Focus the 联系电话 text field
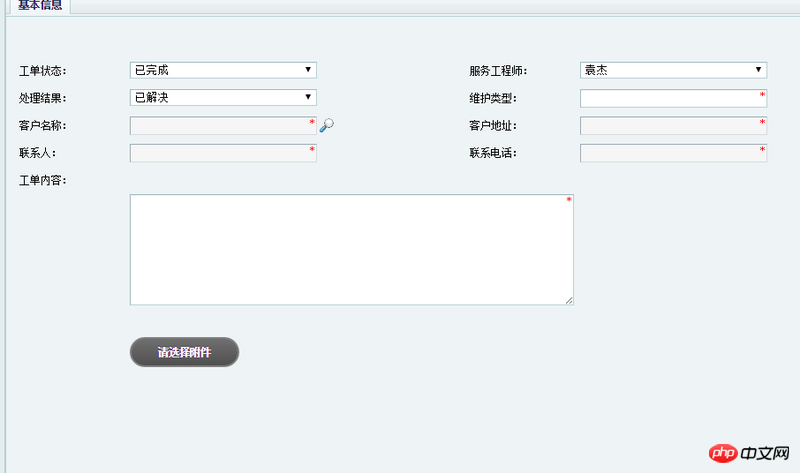The height and width of the screenshot is (473, 800). point(672,153)
